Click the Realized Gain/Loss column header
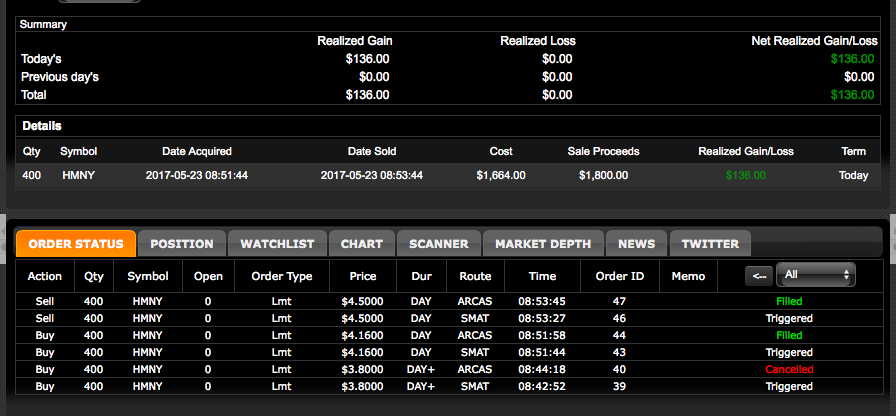Screen dimensions: 896x416 coord(745,152)
